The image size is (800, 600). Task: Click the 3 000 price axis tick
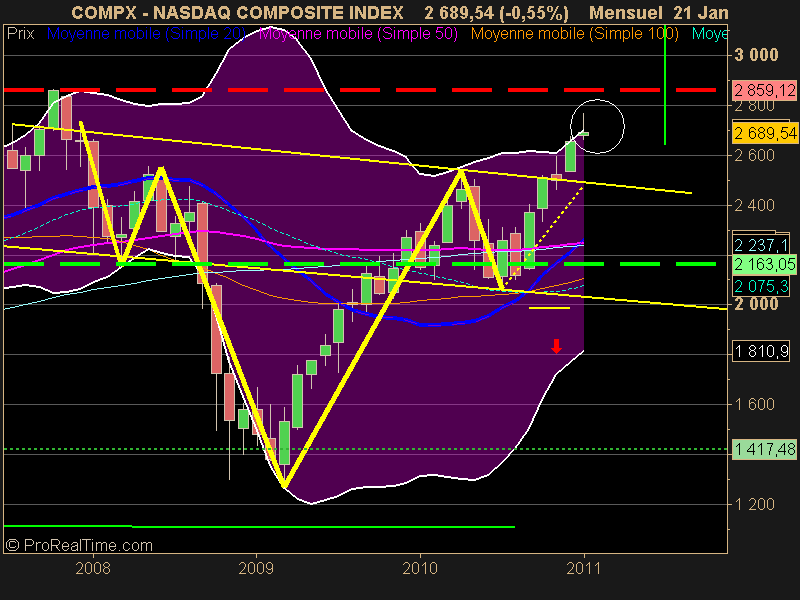[x=756, y=55]
